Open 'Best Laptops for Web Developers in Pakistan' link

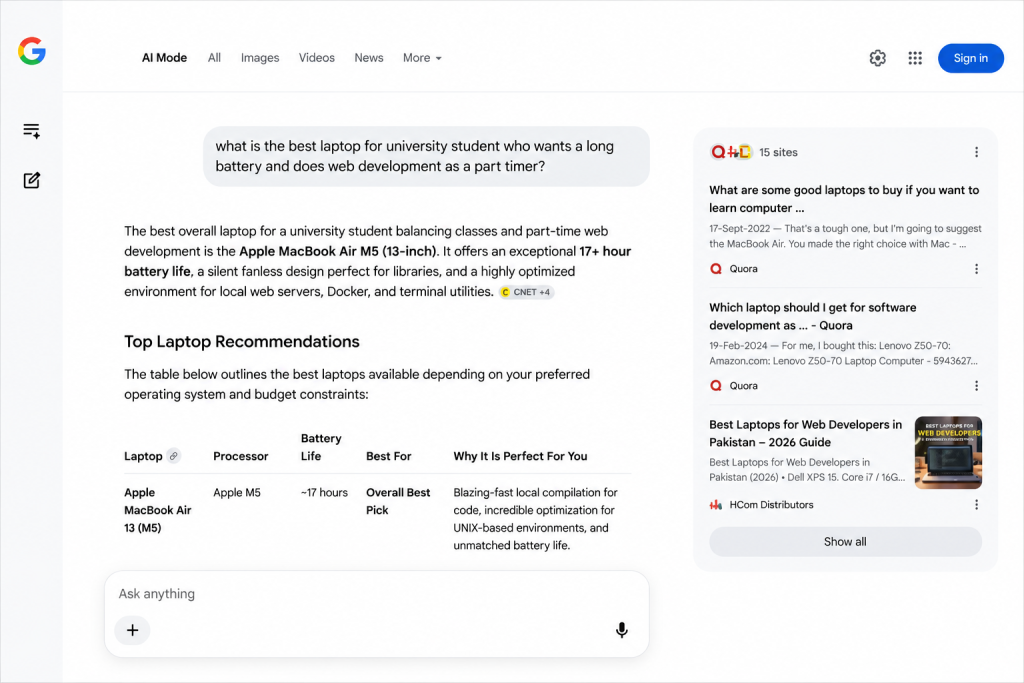(805, 433)
